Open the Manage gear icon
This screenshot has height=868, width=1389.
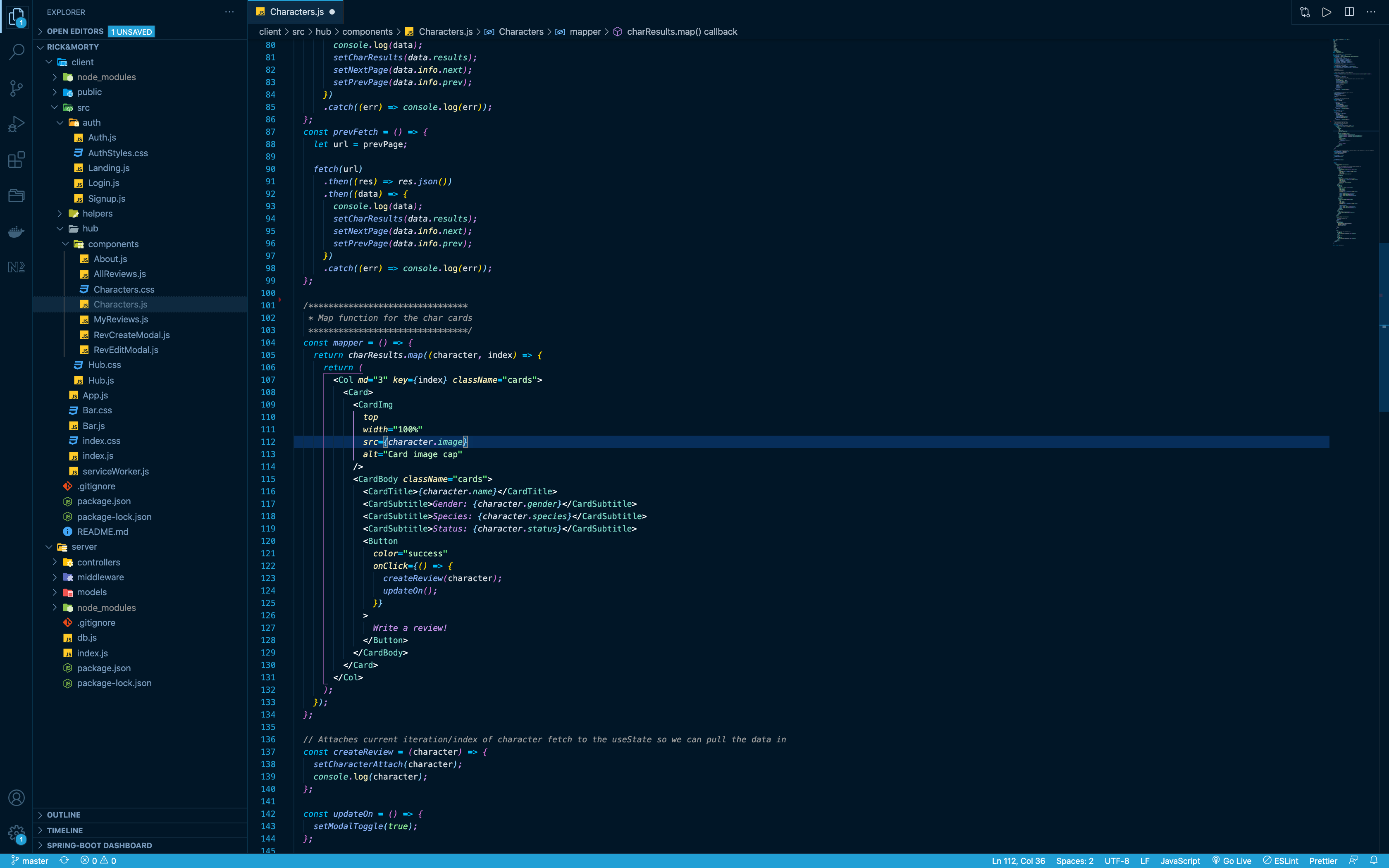17,834
